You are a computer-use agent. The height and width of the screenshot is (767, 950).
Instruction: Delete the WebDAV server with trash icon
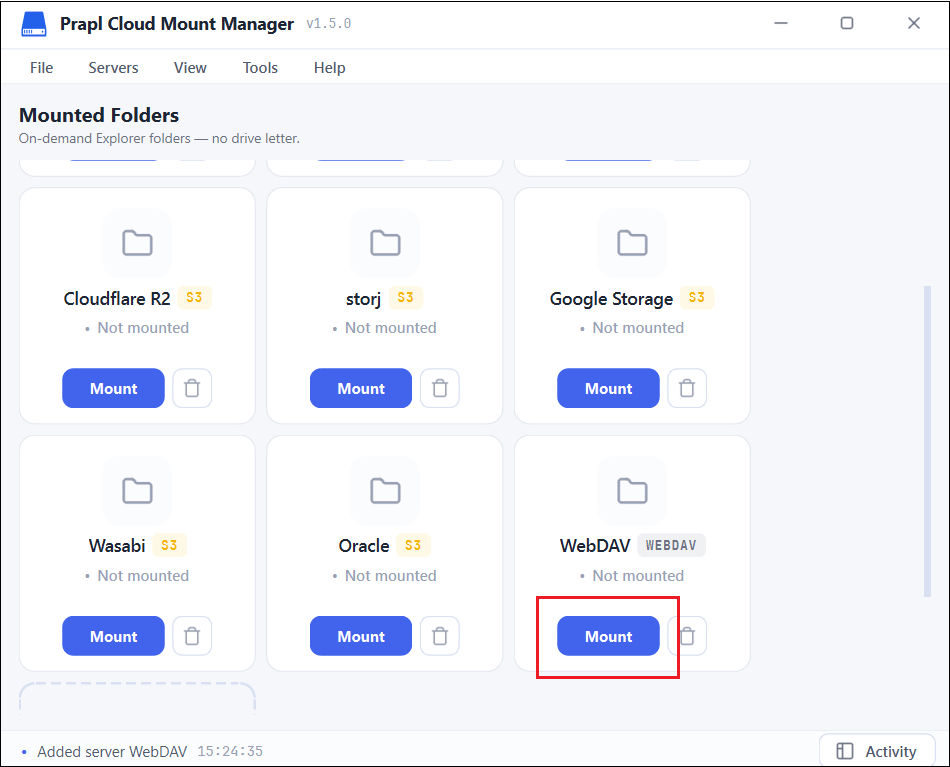point(687,636)
